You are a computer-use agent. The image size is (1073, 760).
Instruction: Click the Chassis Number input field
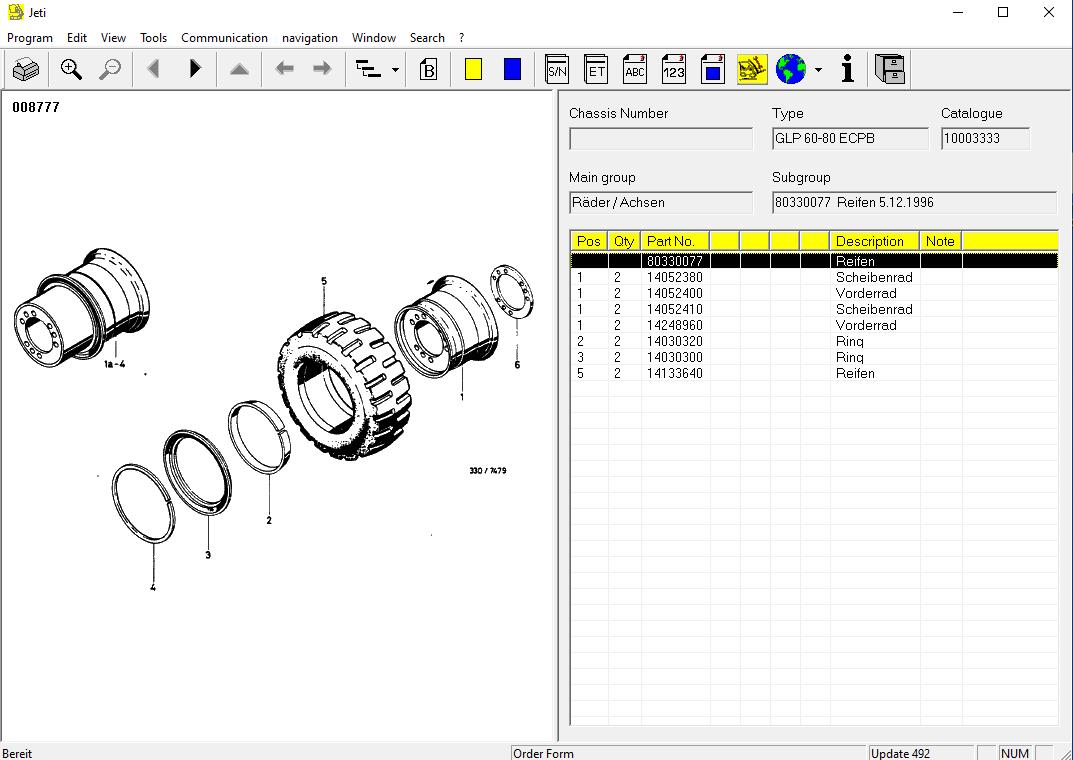pos(661,138)
